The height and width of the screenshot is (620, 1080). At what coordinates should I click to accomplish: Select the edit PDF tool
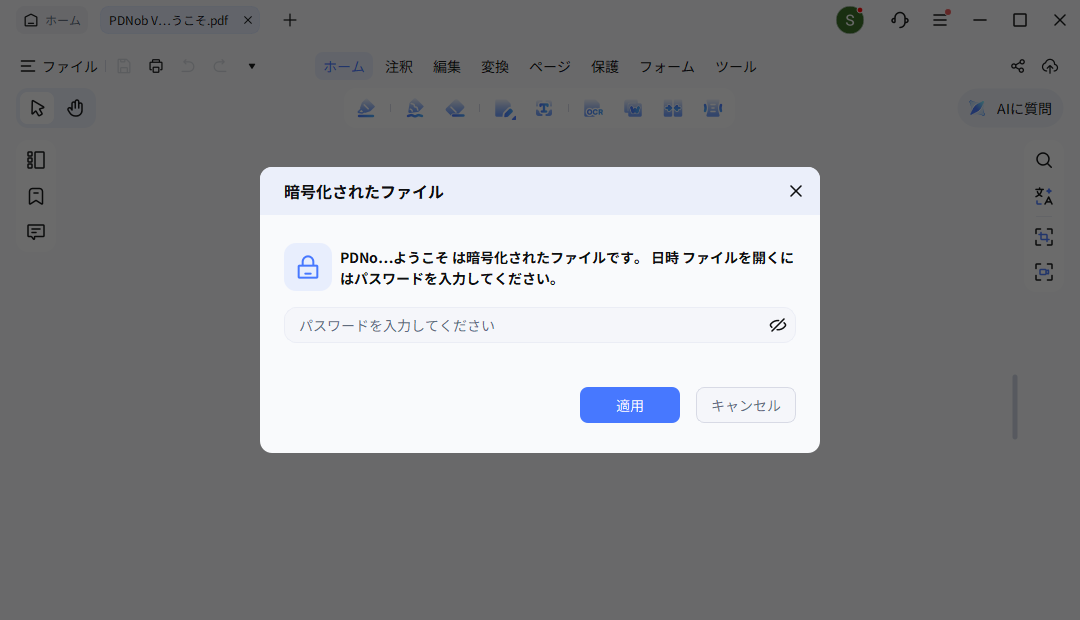pyautogui.click(x=504, y=109)
